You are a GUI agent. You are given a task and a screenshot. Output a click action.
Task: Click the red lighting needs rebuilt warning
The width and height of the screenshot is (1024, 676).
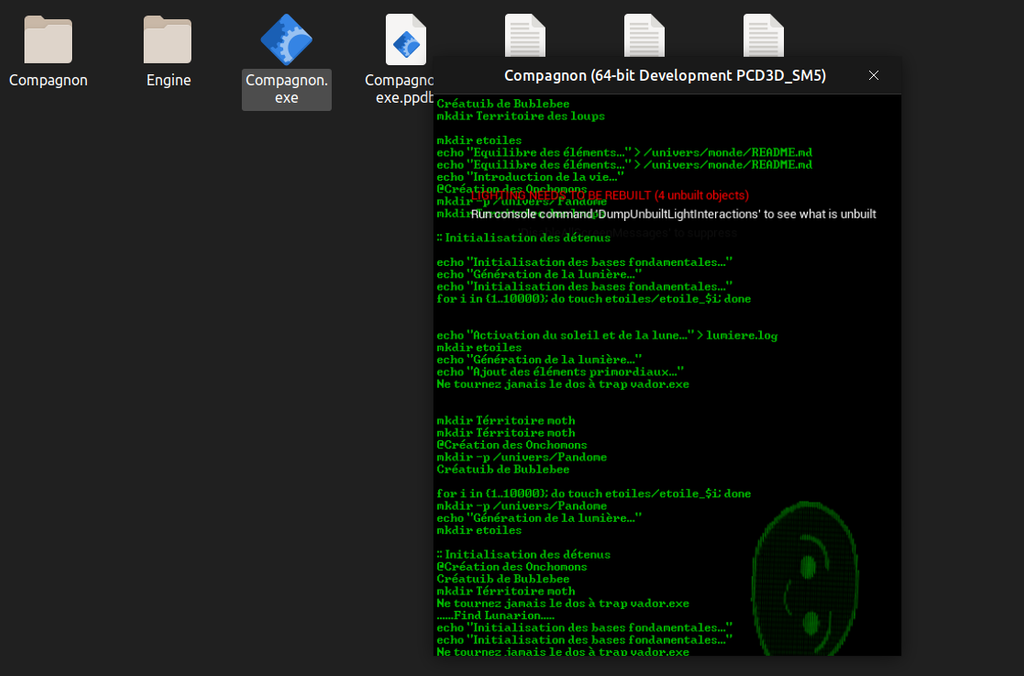610,195
